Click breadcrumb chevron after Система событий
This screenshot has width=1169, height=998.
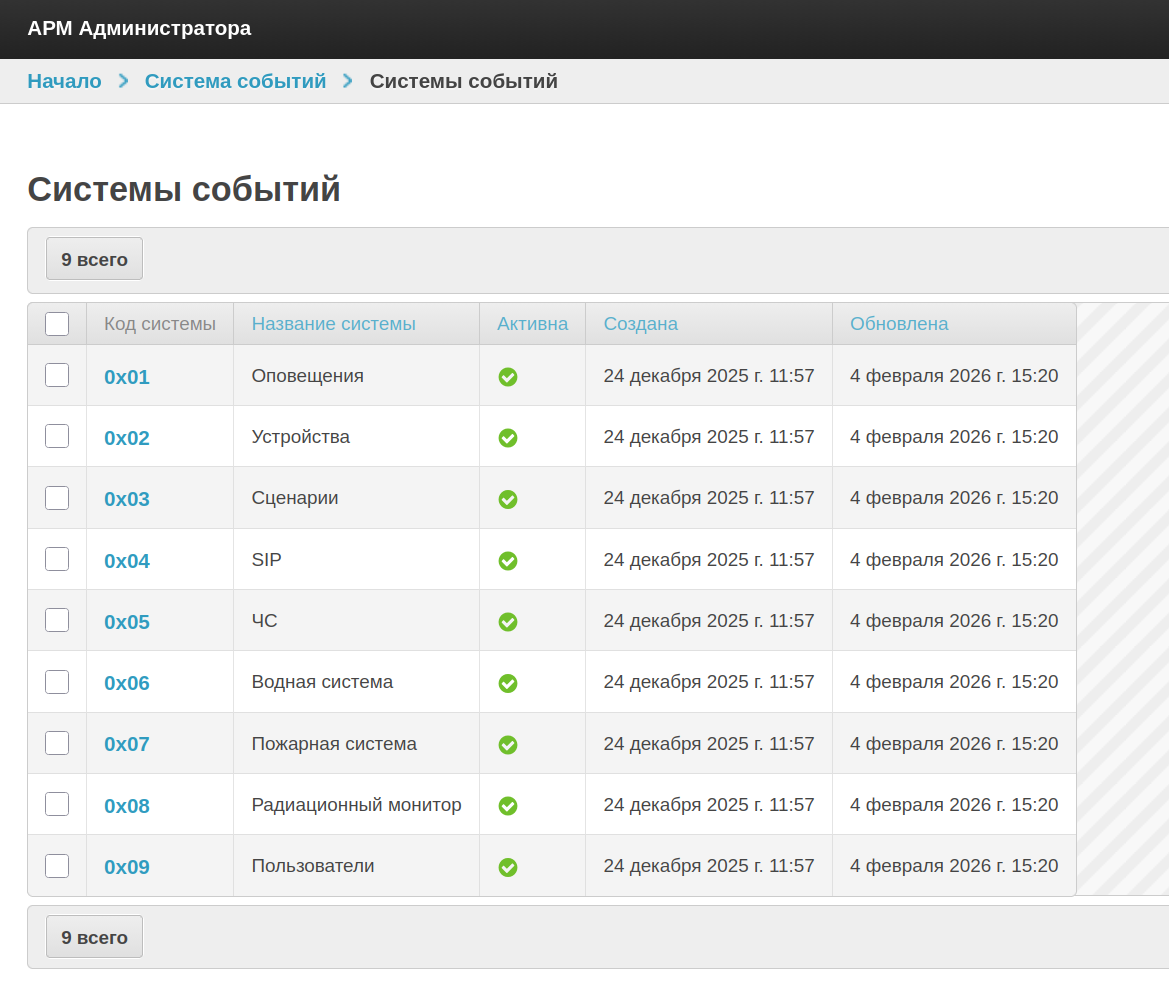(x=347, y=80)
